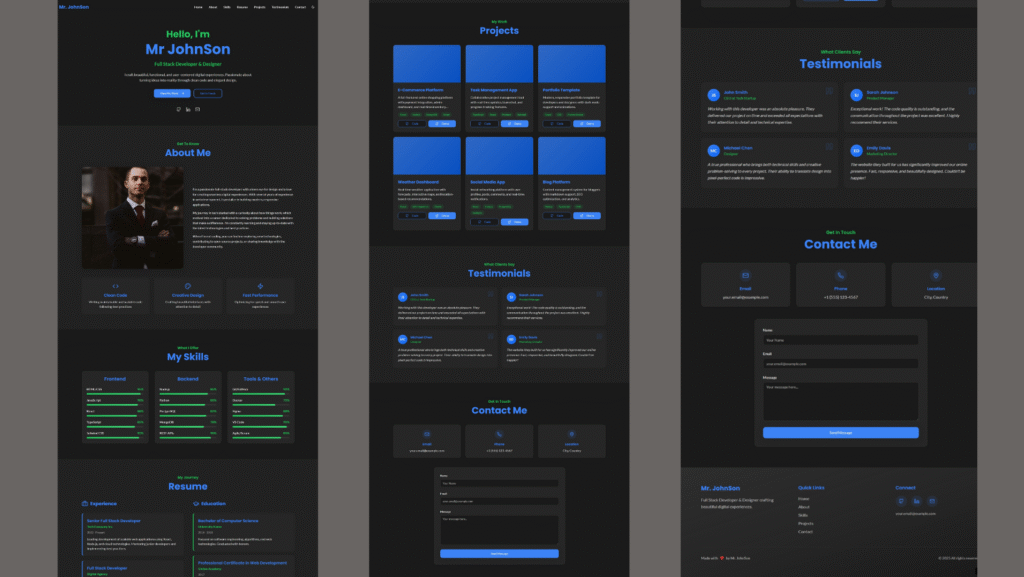Image resolution: width=1024 pixels, height=577 pixels.
Task: Follow the Projects link under Quick Links
Action: click(806, 524)
